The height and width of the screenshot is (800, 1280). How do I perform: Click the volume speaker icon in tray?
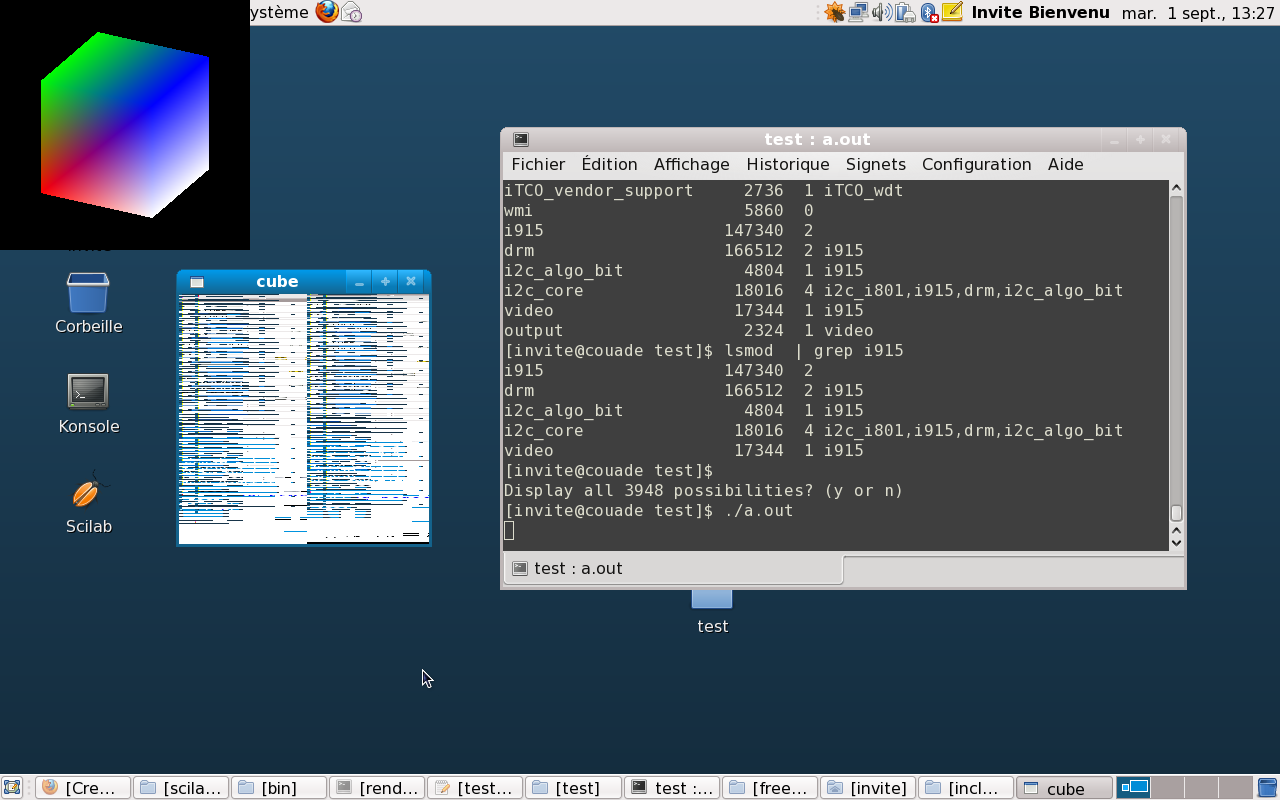coord(881,12)
